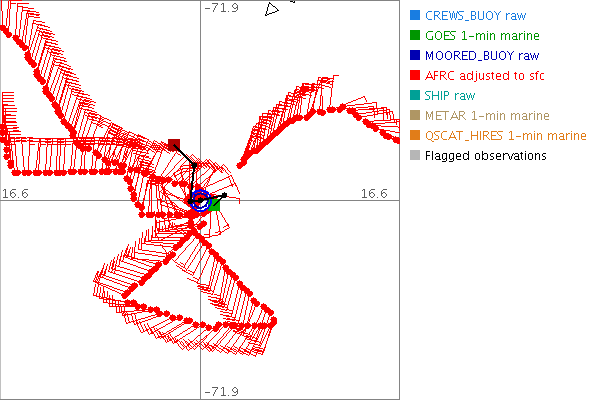The image size is (600, 400).
Task: Select the "QSCAT_HIRES 1-min marine" legend label
Action: click(505, 136)
